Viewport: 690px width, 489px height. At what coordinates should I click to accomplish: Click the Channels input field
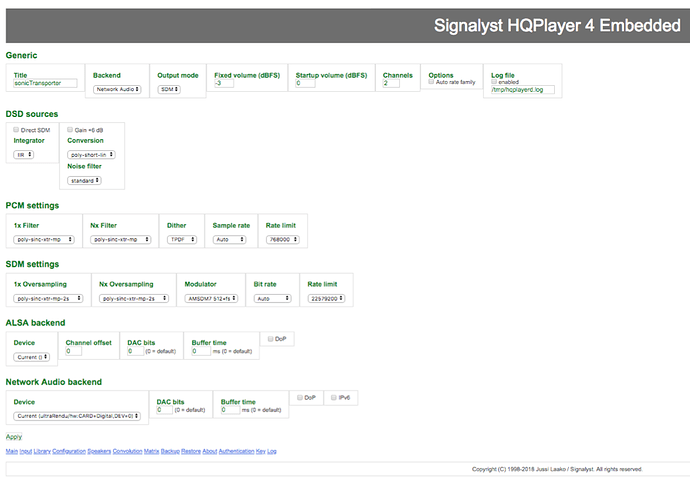[391, 83]
